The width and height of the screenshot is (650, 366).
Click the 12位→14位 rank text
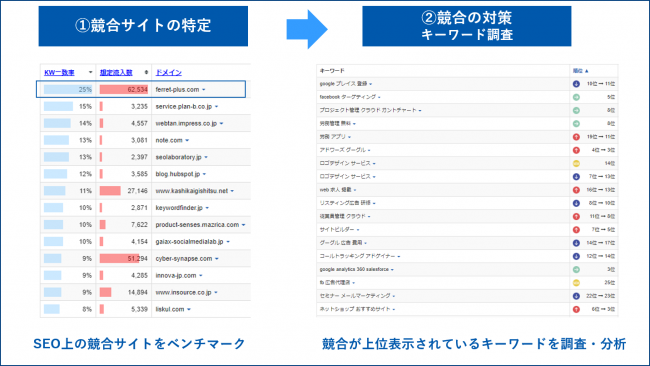click(601, 256)
